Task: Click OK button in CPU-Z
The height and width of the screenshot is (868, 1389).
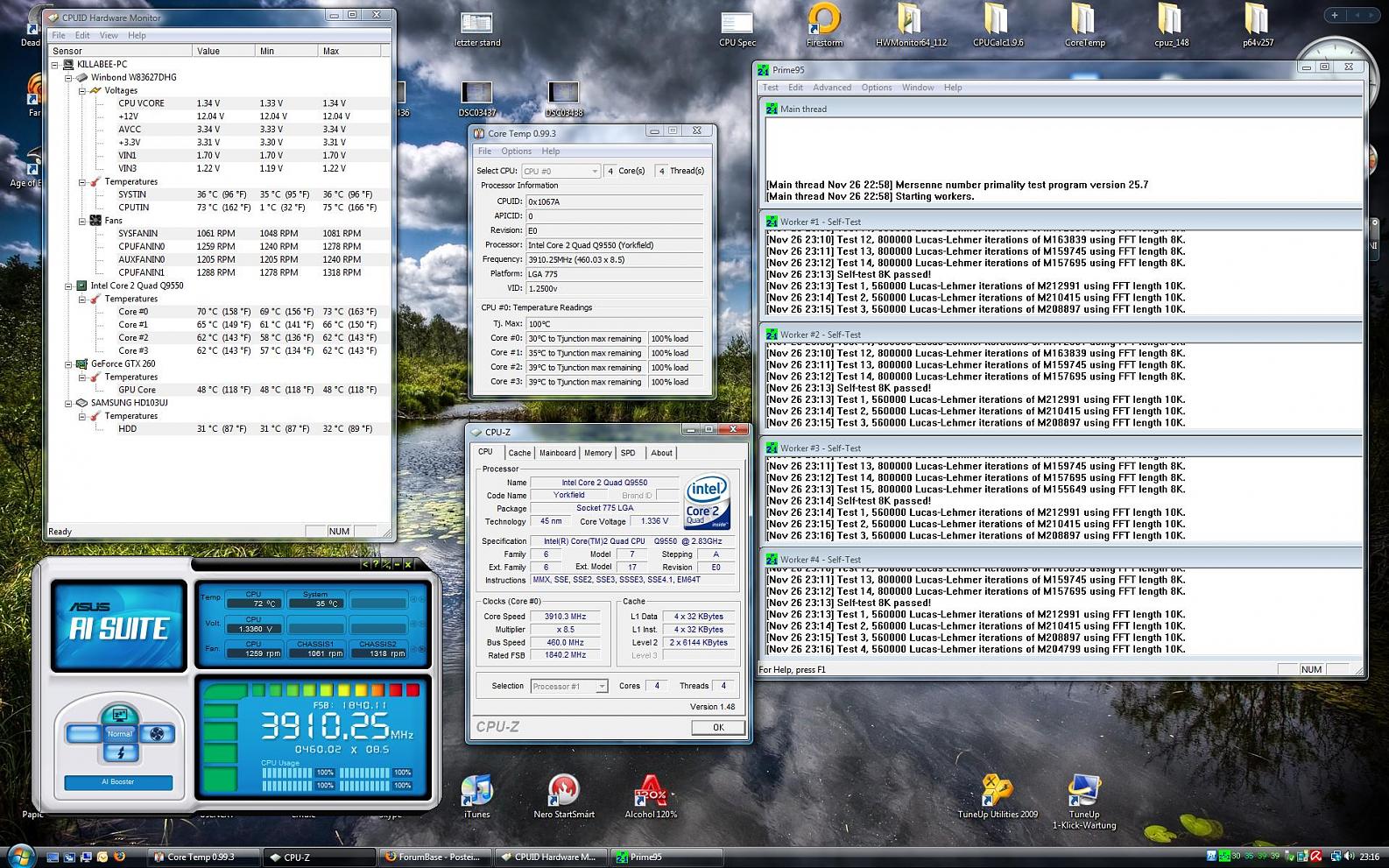Action: 718,727
